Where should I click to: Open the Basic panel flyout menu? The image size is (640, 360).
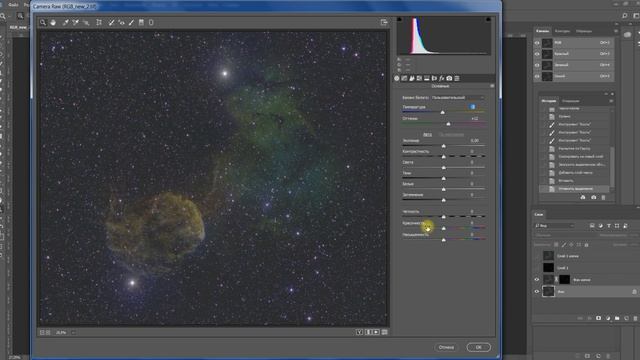492,86
